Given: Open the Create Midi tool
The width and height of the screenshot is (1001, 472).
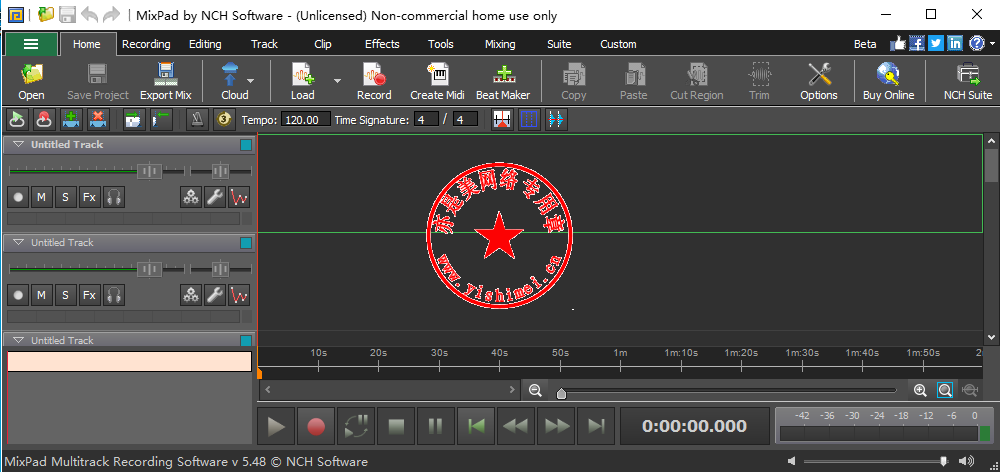Looking at the screenshot, I should point(437,82).
